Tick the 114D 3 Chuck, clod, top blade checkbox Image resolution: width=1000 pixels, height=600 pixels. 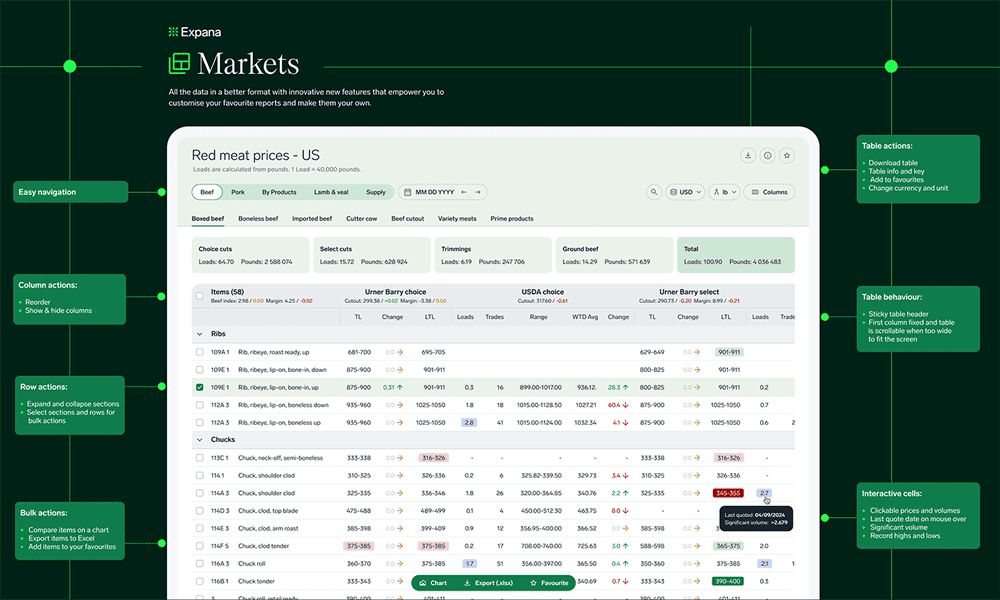[x=200, y=511]
